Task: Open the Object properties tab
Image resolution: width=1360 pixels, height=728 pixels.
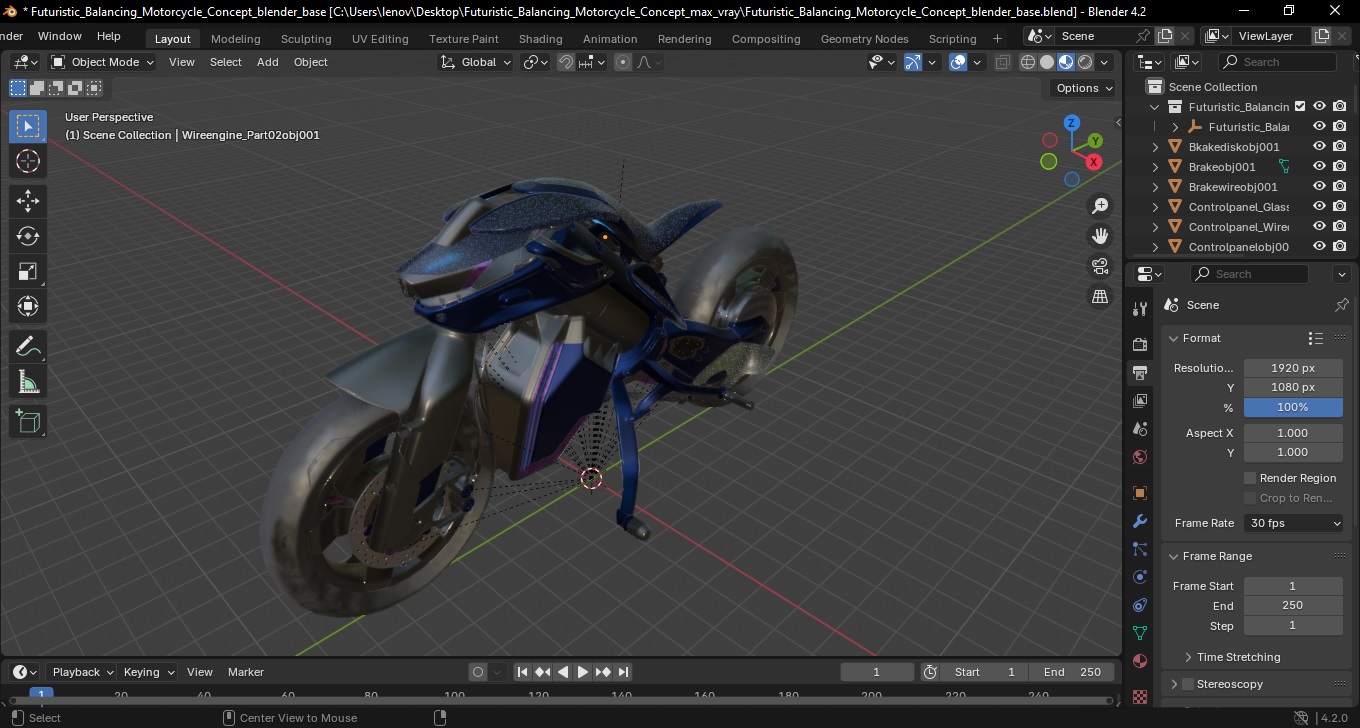Action: [1140, 493]
